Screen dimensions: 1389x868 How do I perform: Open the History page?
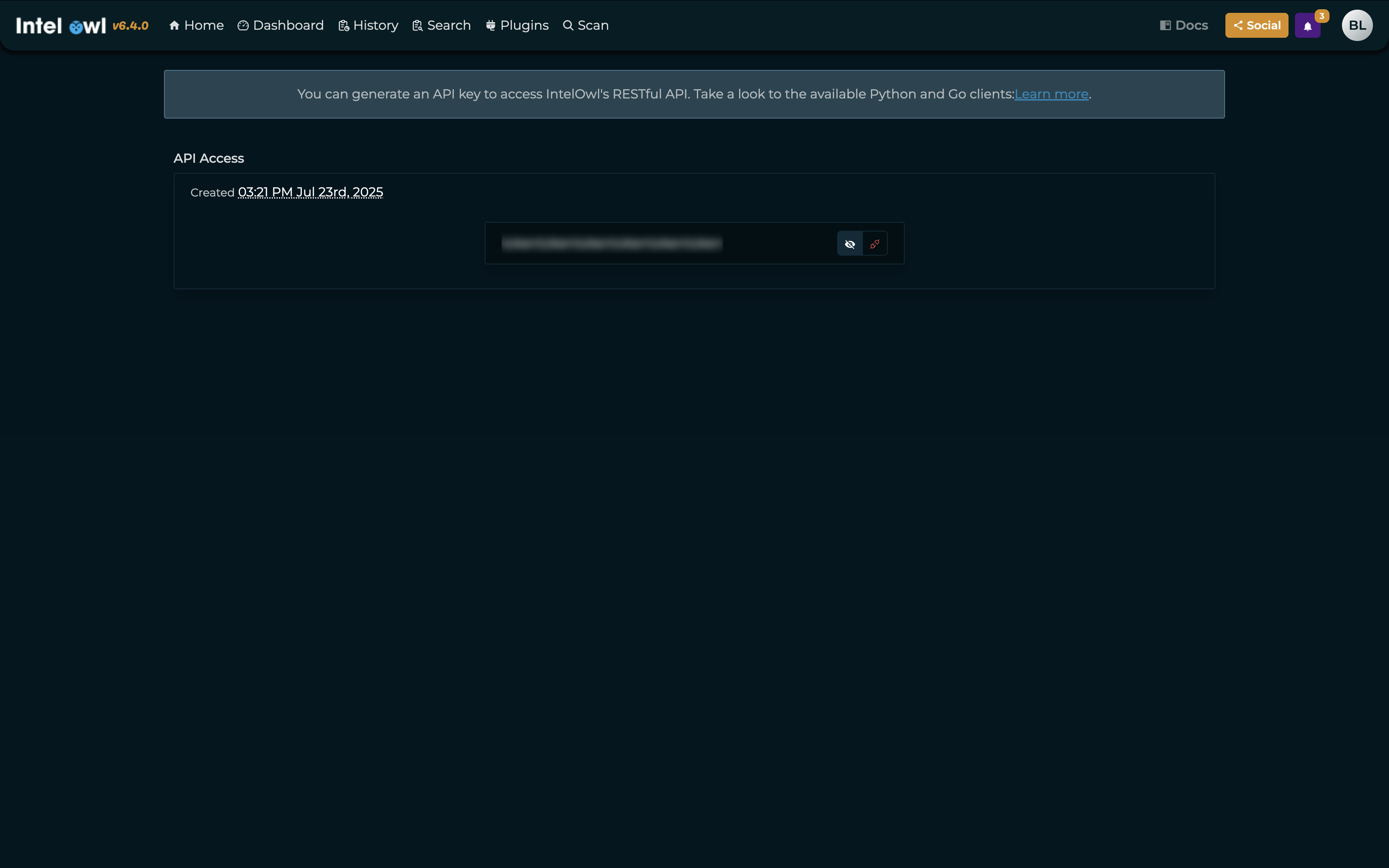(x=369, y=25)
